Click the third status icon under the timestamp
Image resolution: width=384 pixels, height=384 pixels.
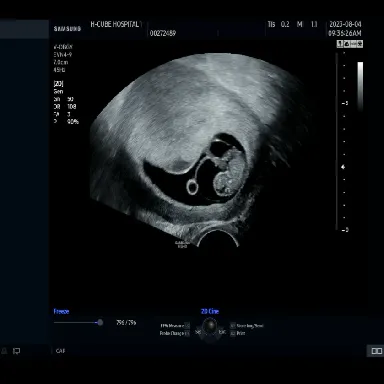(353, 44)
